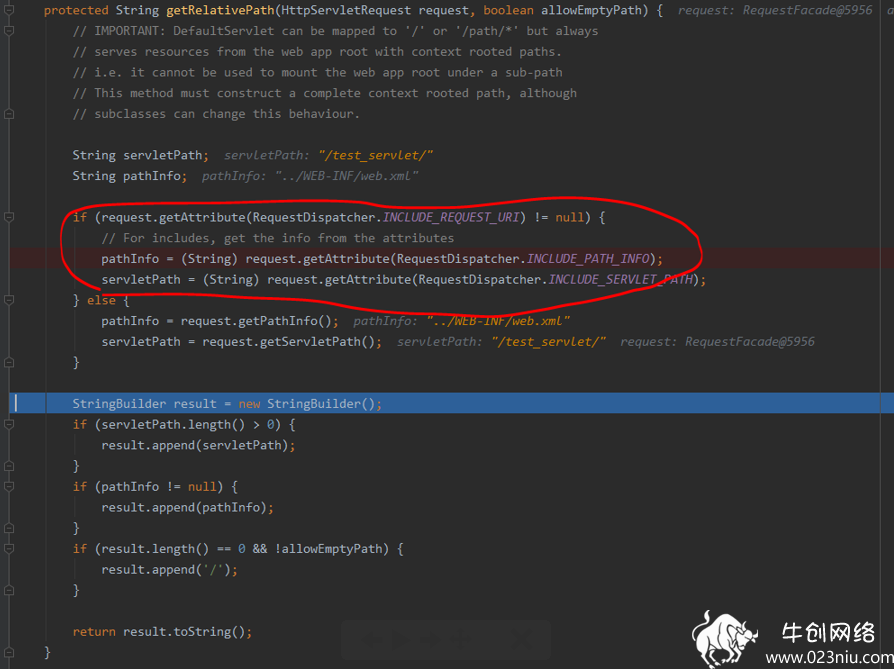The height and width of the screenshot is (669, 894).
Task: Click fold end marker beside 'subclasses can change' comment
Action: coord(9,114)
